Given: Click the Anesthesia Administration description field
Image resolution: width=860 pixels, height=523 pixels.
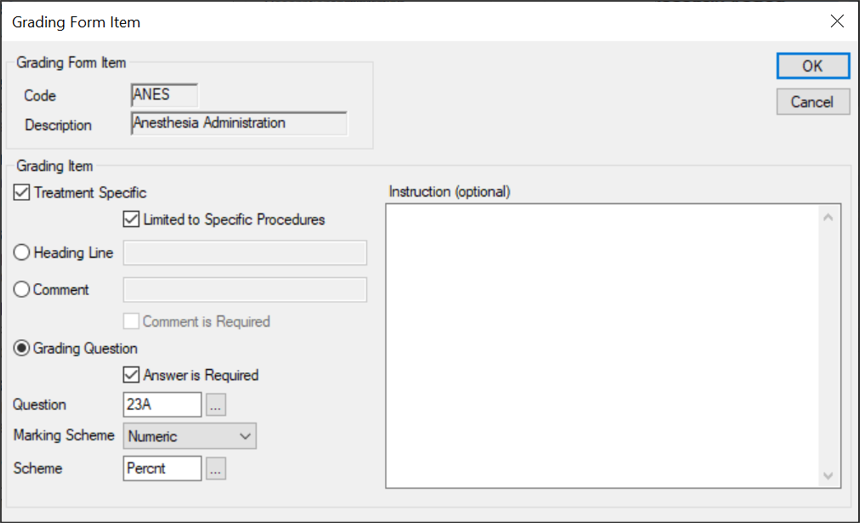Looking at the screenshot, I should tap(239, 124).
